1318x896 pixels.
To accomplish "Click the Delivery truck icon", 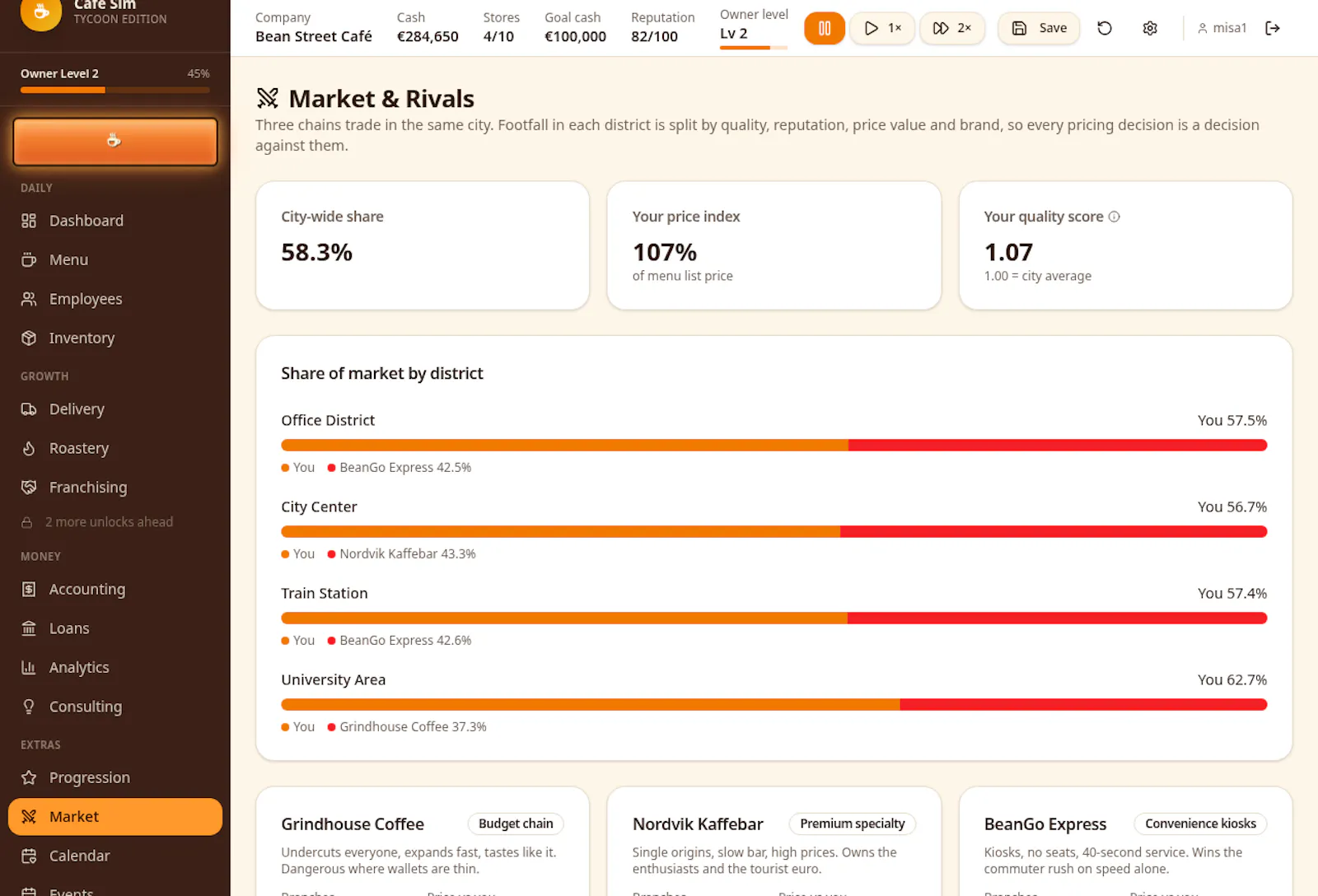I will pyautogui.click(x=29, y=409).
